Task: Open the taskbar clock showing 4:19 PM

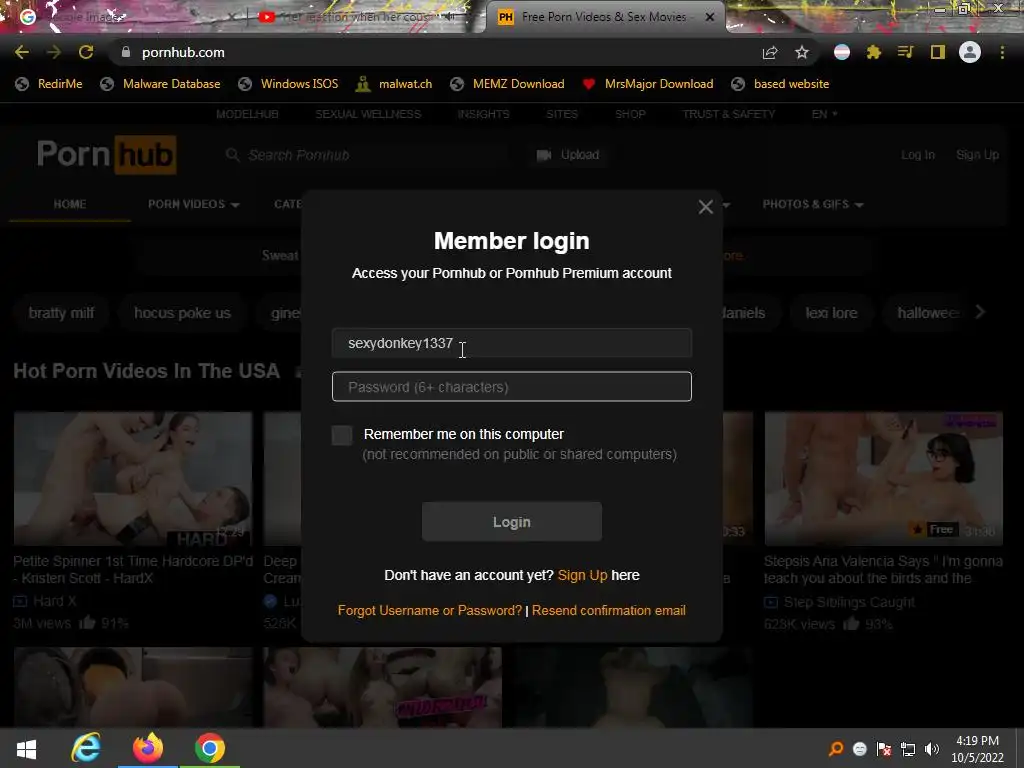Action: (x=977, y=749)
